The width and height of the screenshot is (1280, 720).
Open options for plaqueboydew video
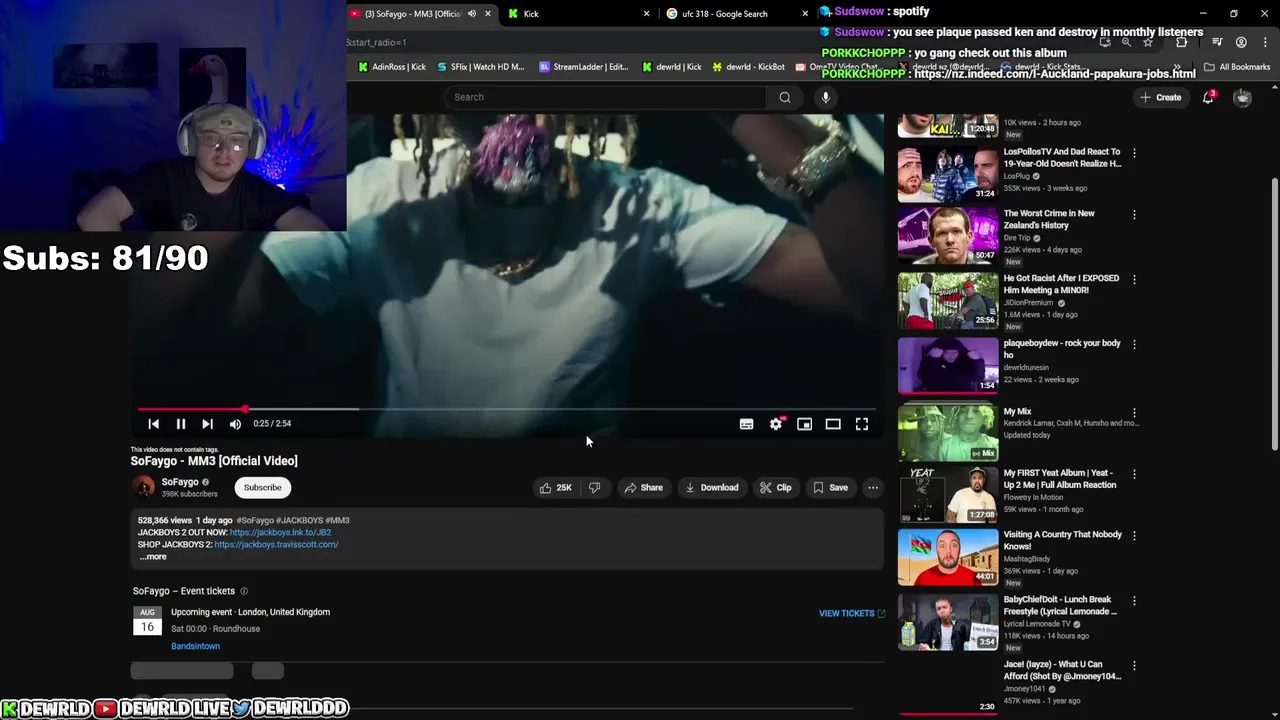pyautogui.click(x=1134, y=344)
